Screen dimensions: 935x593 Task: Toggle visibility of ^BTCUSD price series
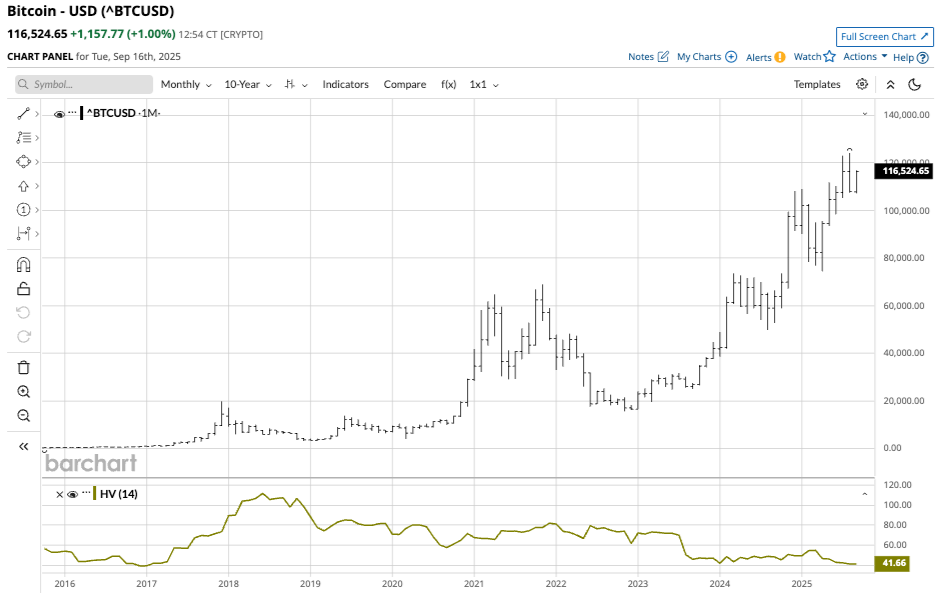(59, 114)
